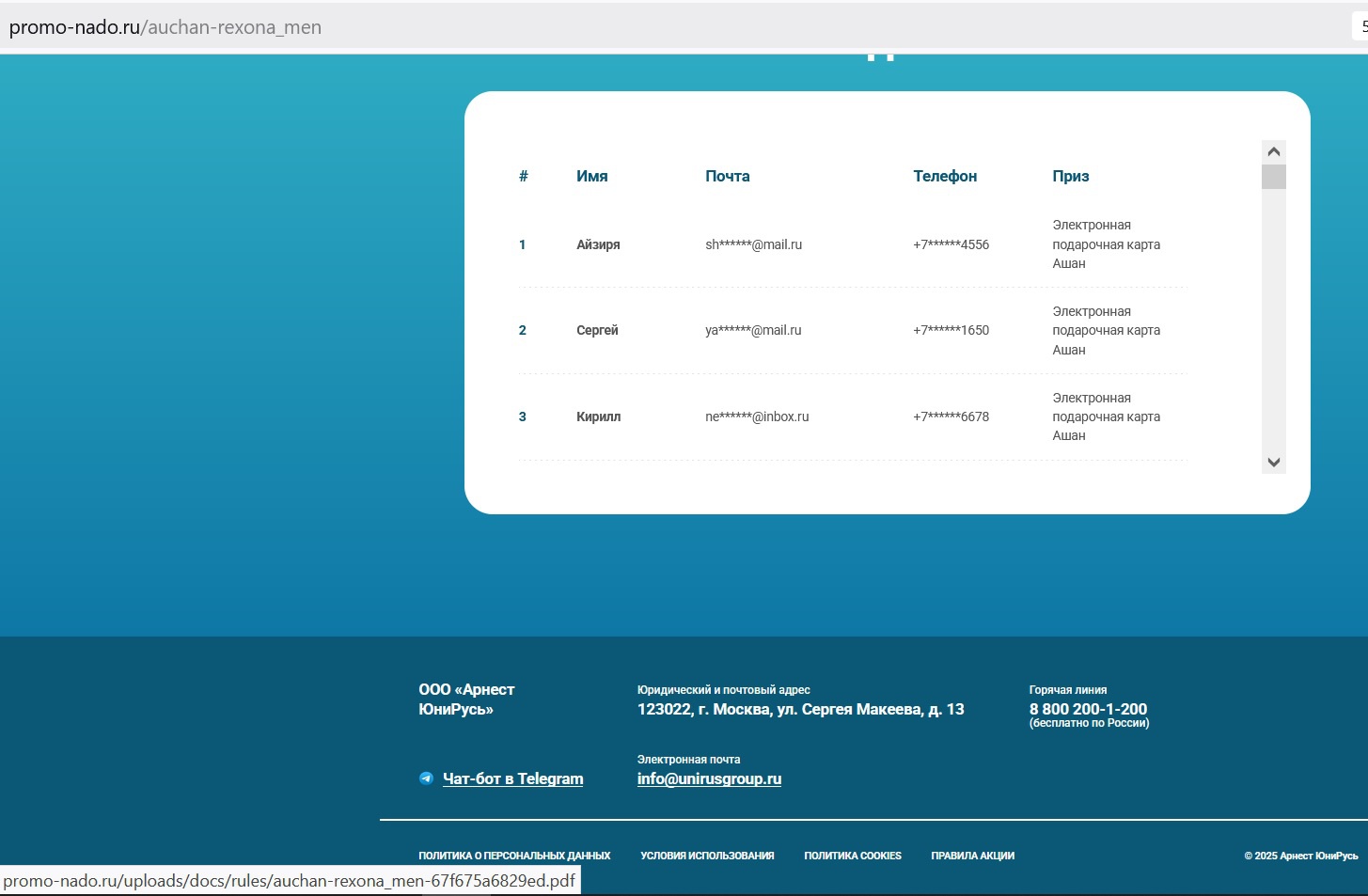Image resolution: width=1368 pixels, height=896 pixels.
Task: Click the Приз column header
Action: click(x=1070, y=176)
